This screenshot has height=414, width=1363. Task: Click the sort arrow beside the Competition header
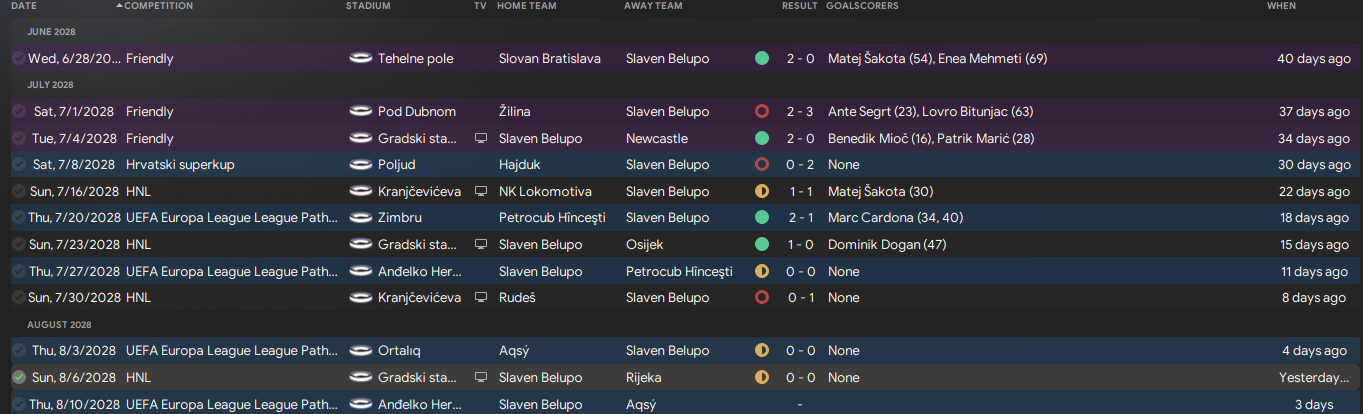point(120,6)
